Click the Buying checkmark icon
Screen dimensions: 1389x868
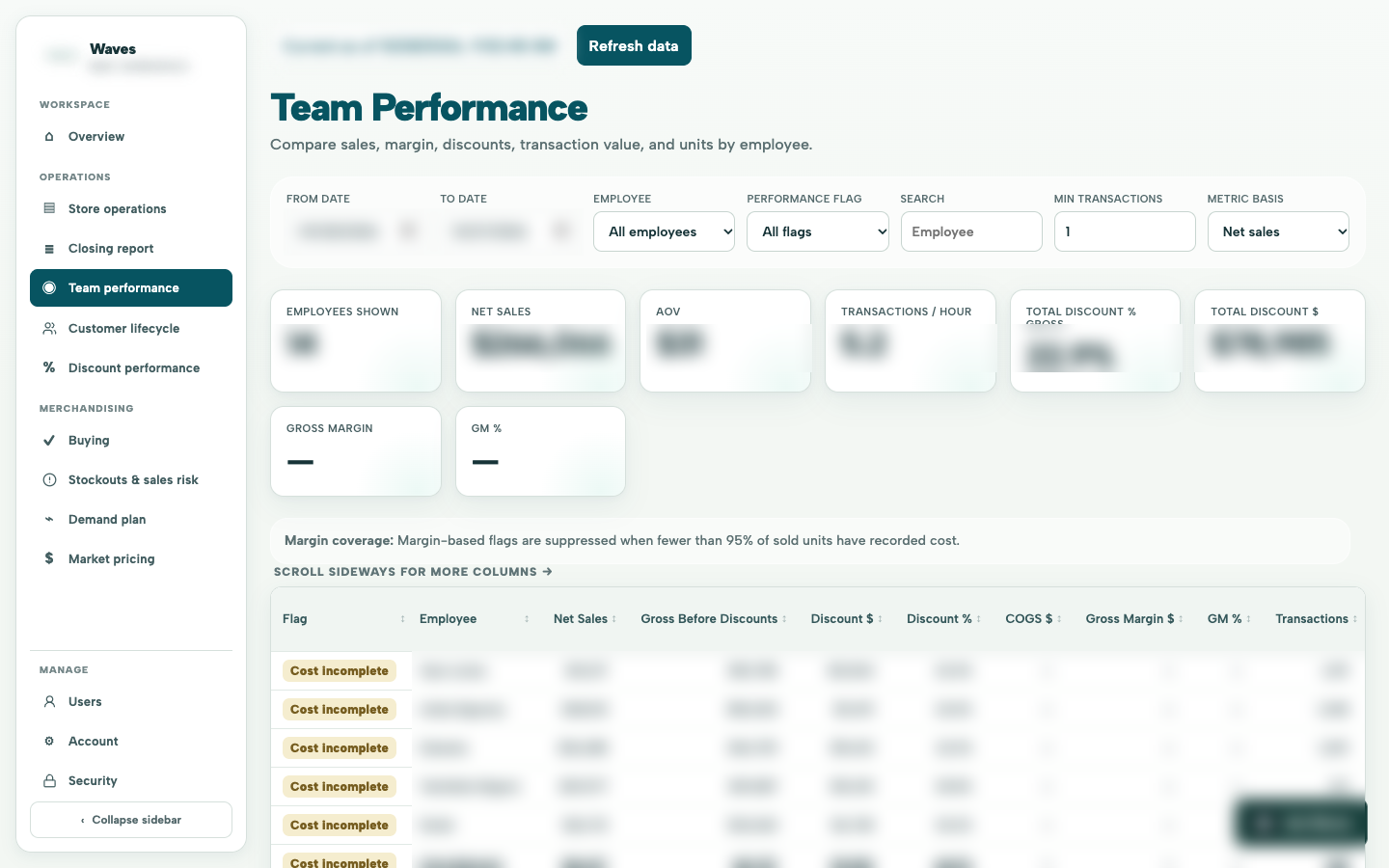pyautogui.click(x=49, y=441)
